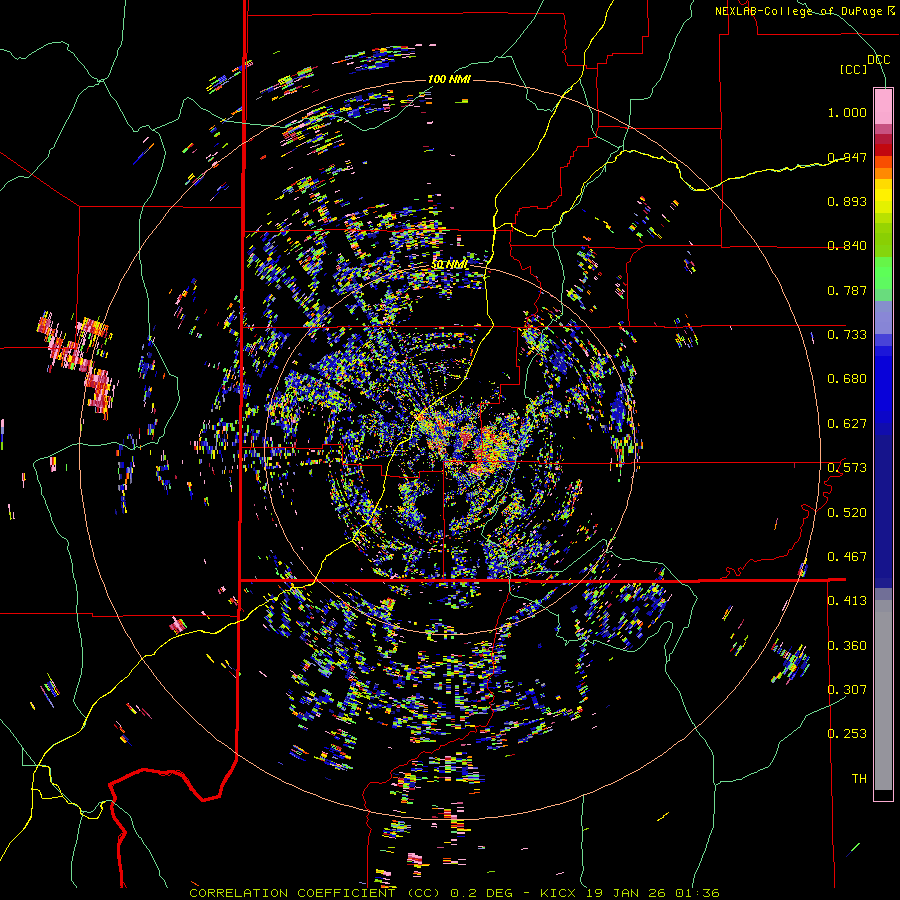Click the DCC product label

point(878,60)
